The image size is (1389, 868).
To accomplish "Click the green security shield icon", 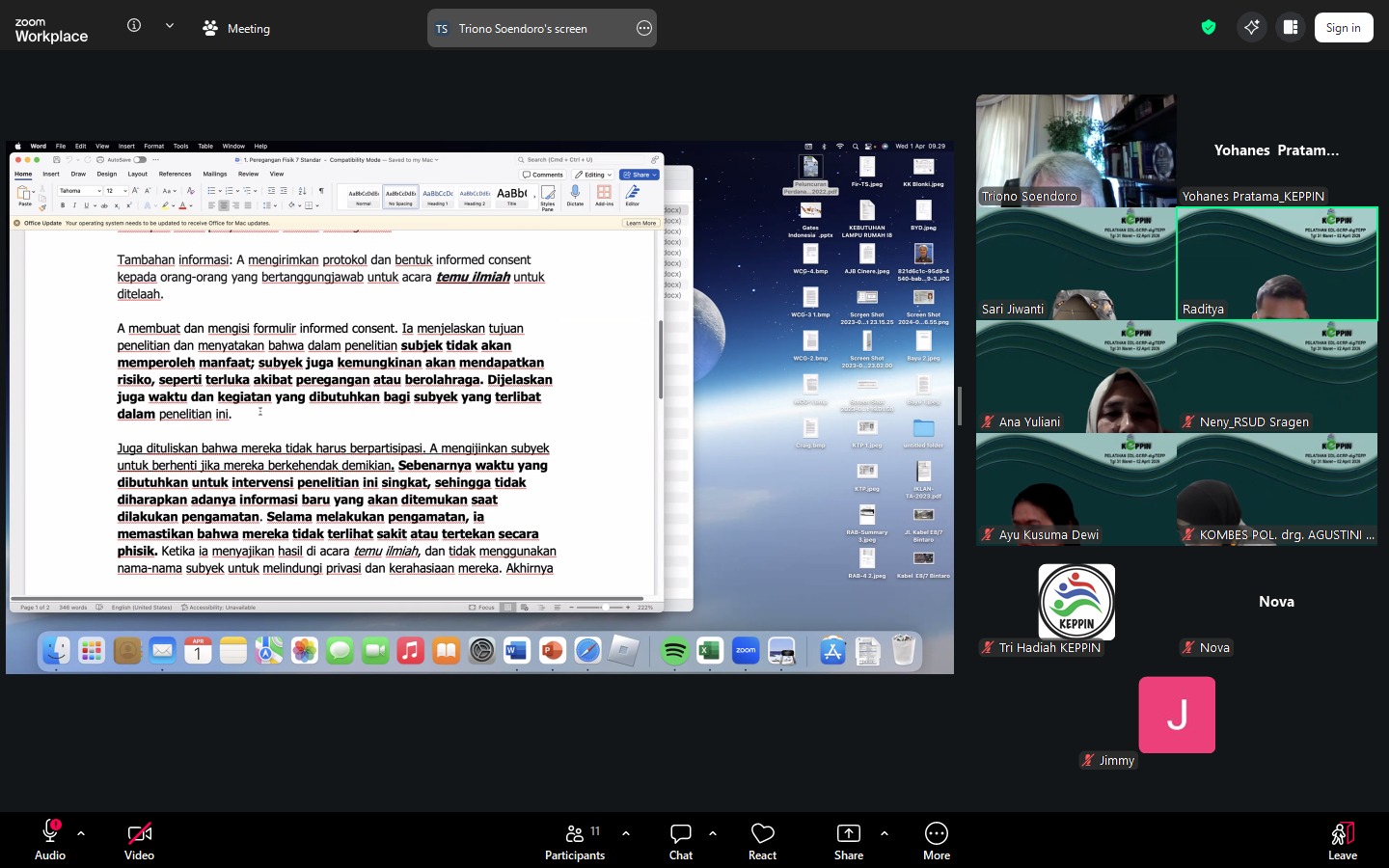I will click(x=1208, y=27).
